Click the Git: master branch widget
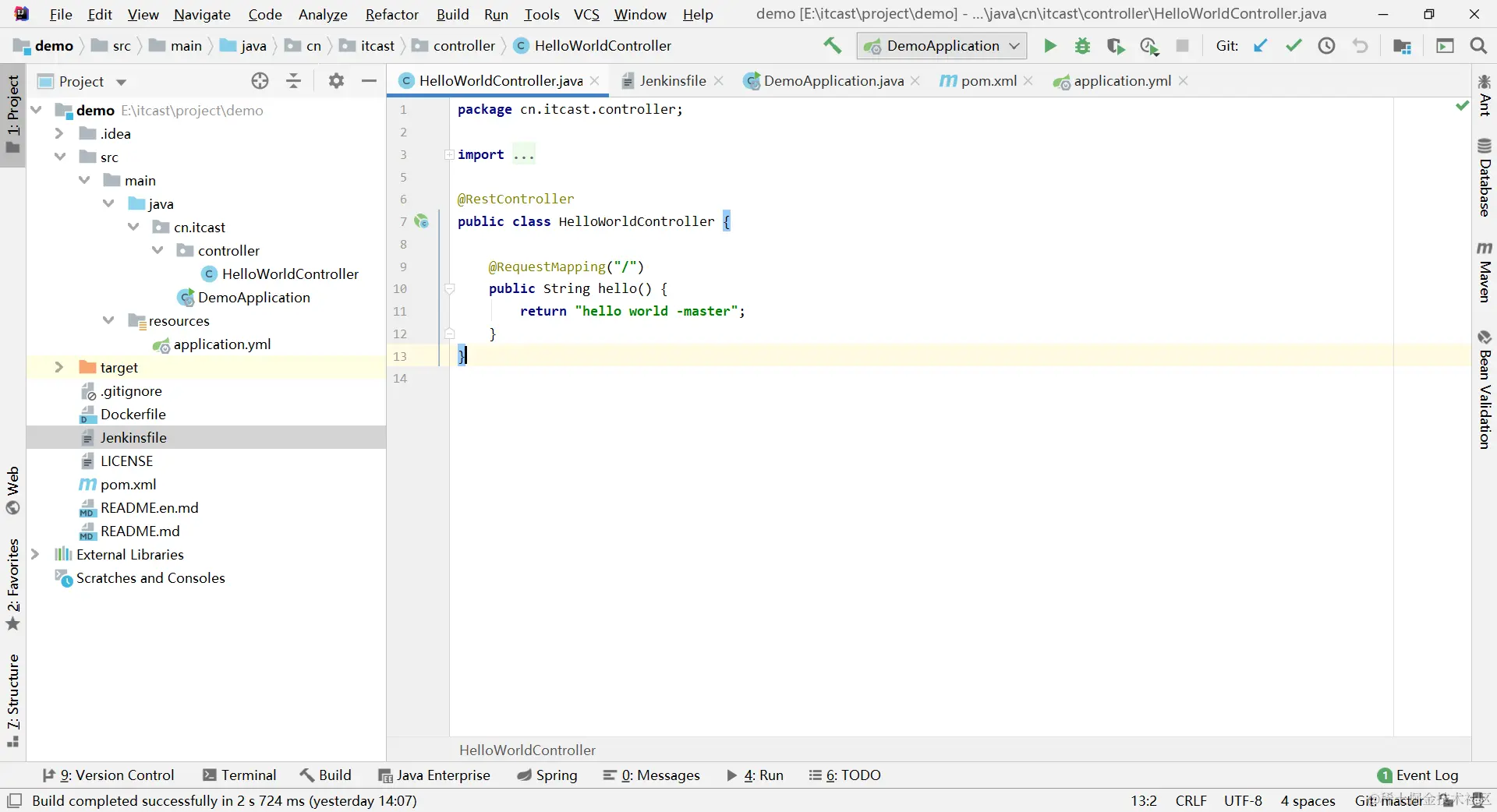This screenshot has height=812, width=1497. coord(1389,800)
